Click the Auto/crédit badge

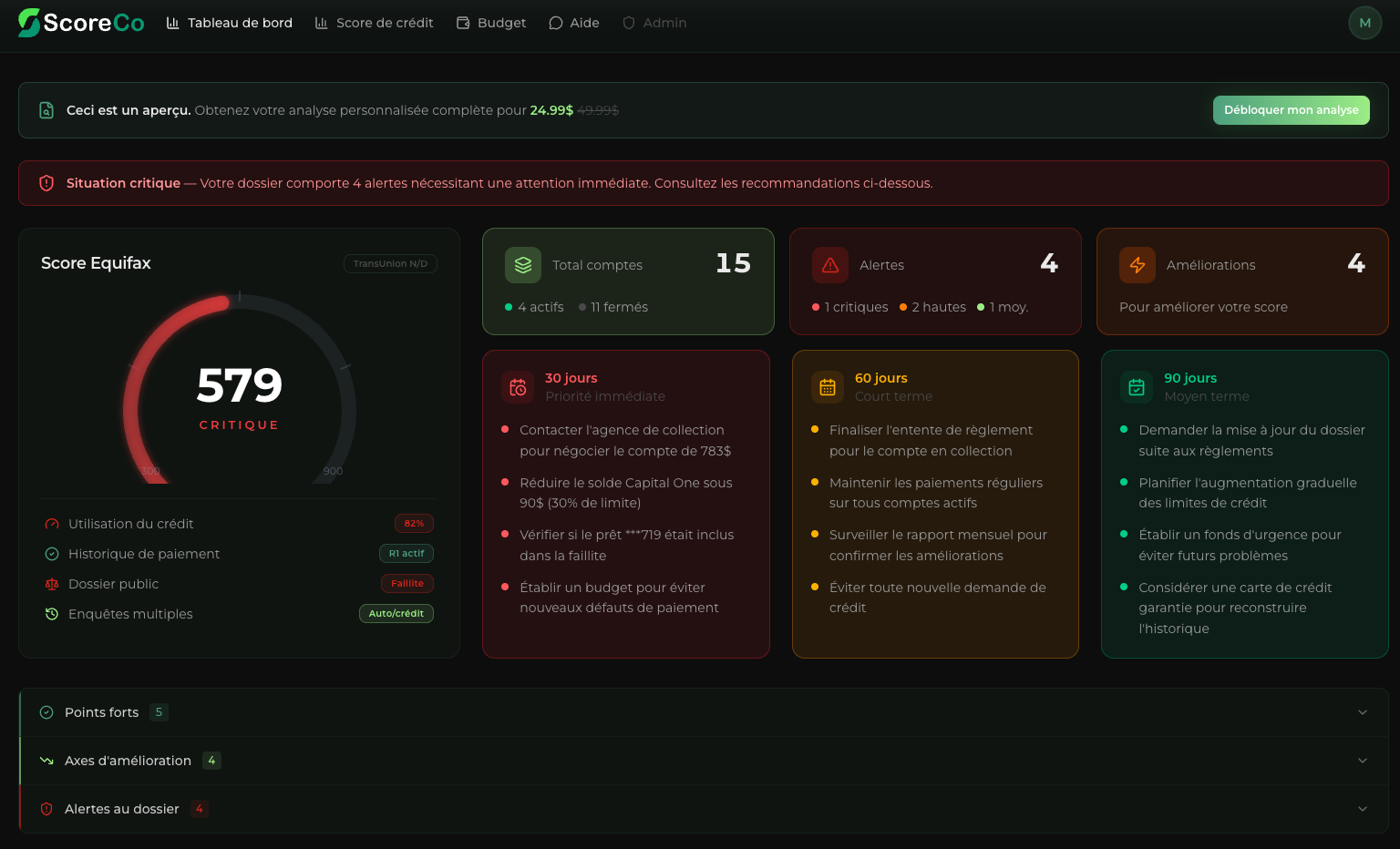pos(396,614)
